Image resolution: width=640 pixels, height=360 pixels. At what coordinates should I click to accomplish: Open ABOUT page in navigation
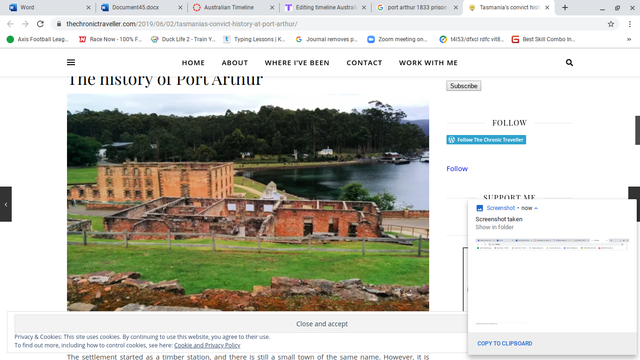point(235,63)
